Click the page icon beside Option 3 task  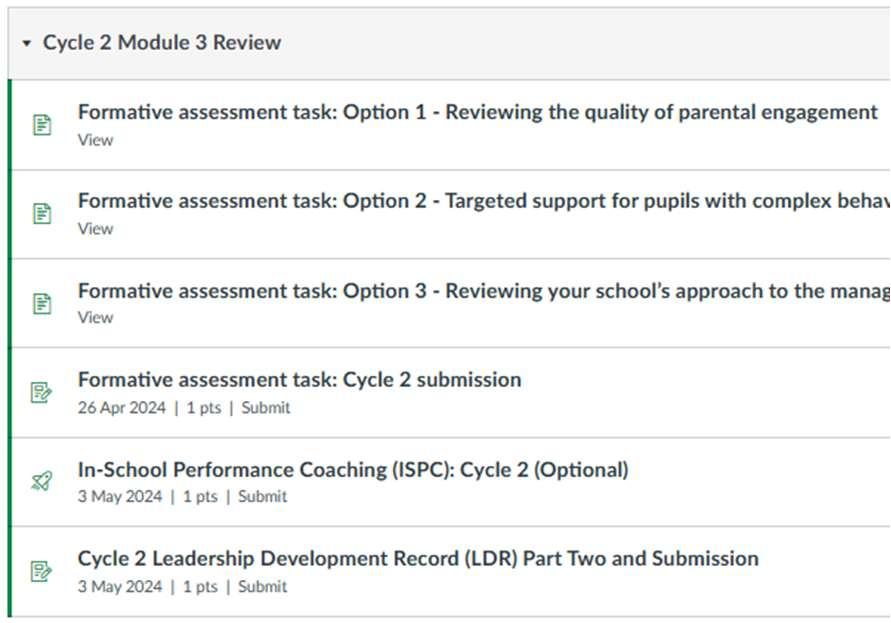42,302
